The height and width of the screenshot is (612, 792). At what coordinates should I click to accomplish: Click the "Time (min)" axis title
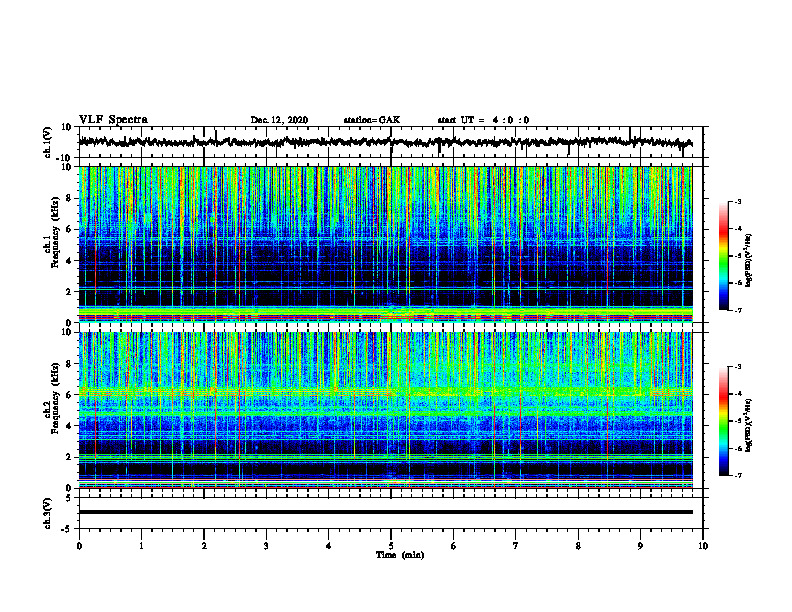click(400, 555)
